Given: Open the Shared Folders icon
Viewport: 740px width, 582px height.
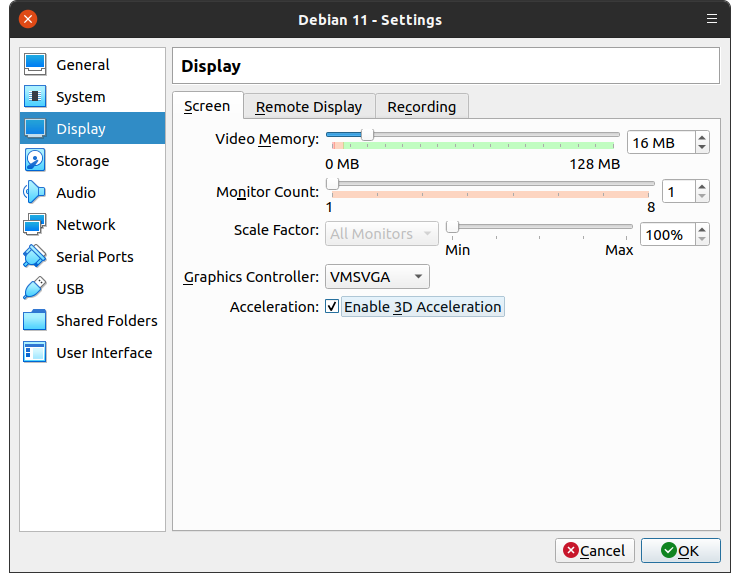Looking at the screenshot, I should [35, 321].
